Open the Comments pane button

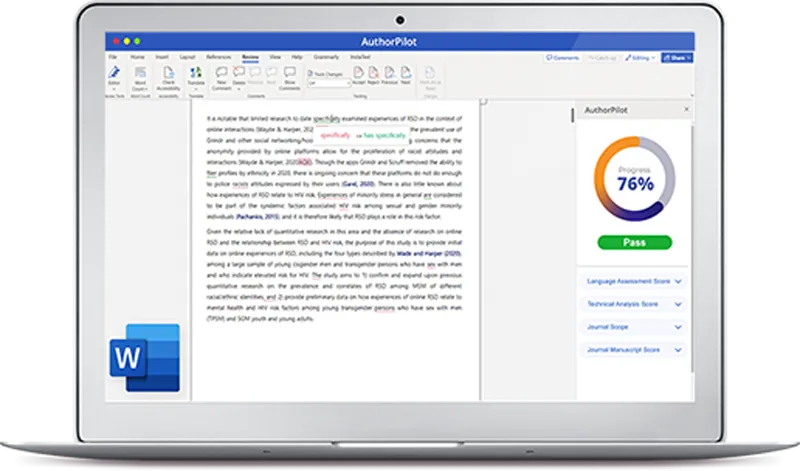(563, 58)
